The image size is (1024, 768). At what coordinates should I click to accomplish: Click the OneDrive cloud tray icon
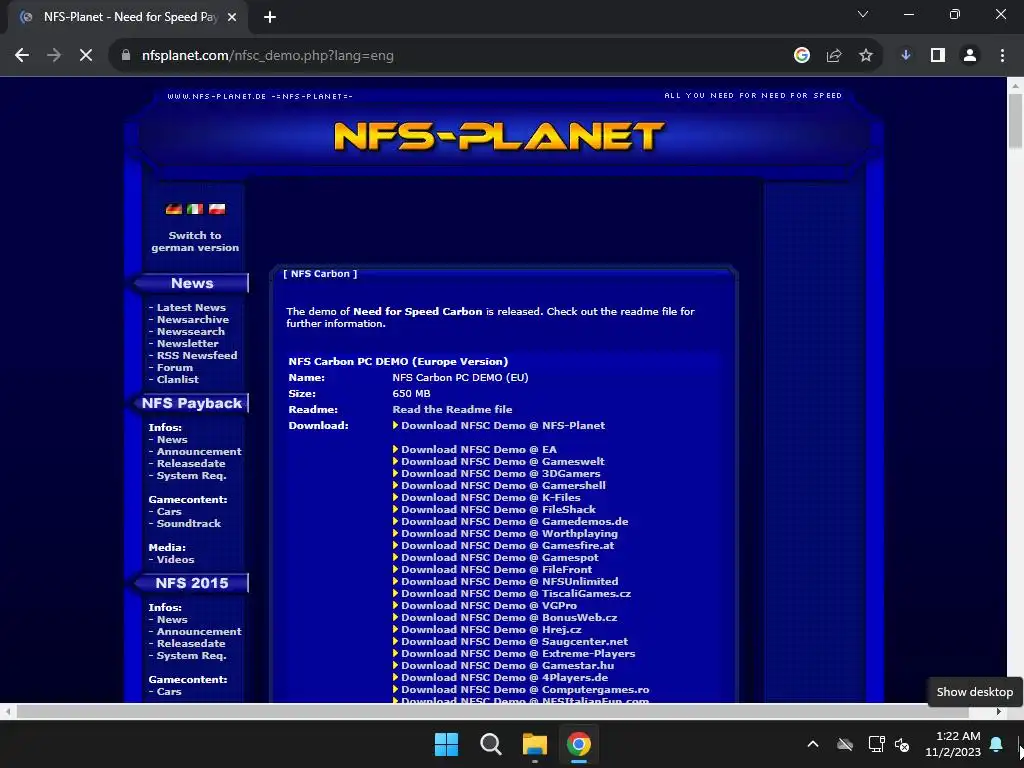845,744
